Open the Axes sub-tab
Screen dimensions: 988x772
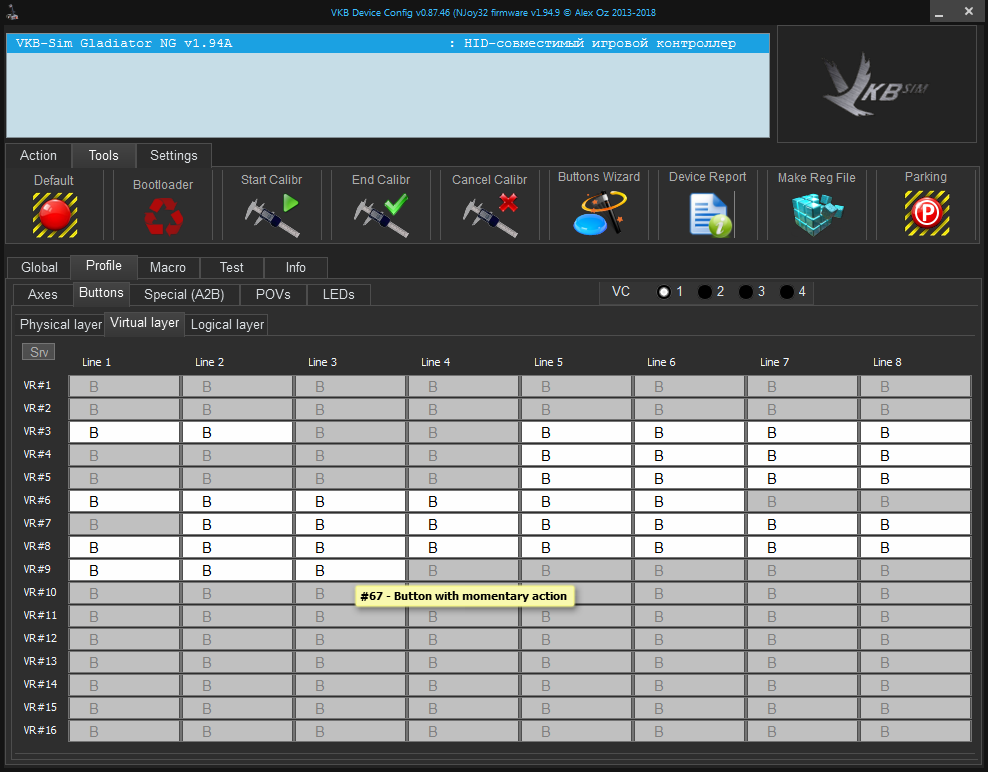point(42,294)
